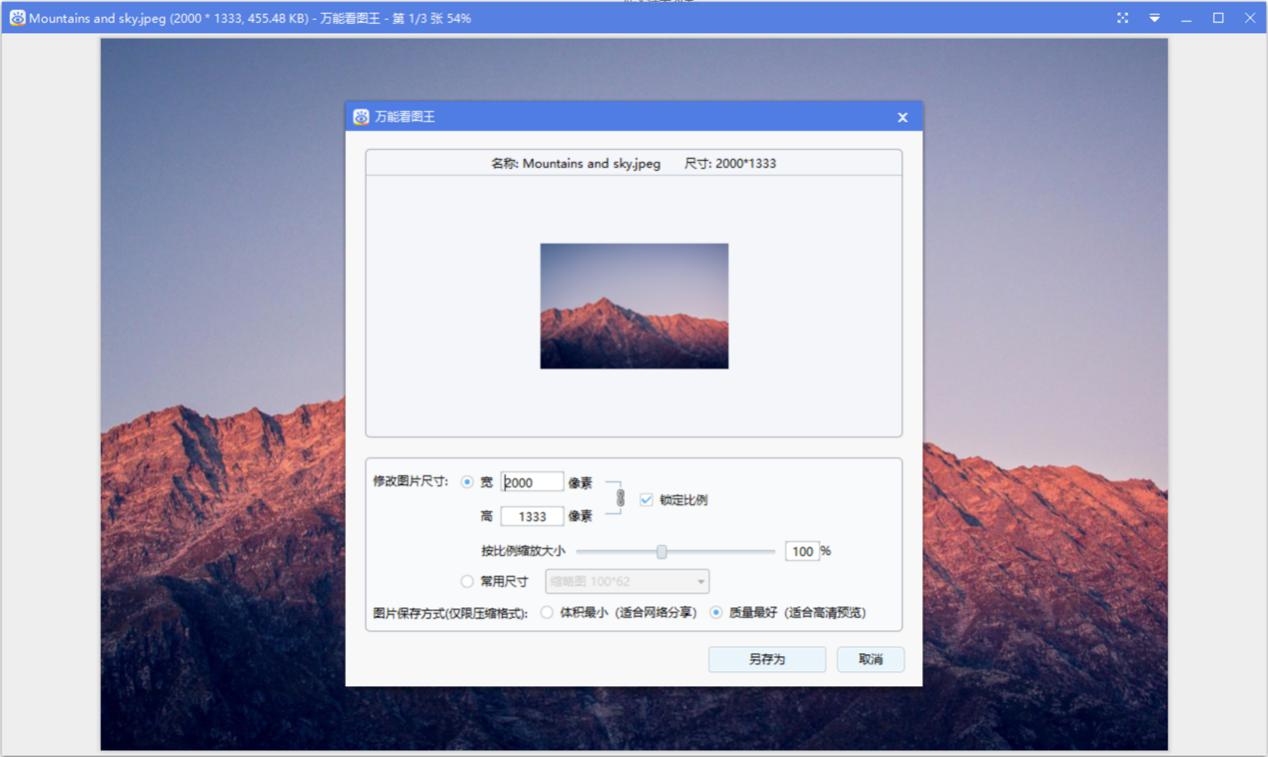The width and height of the screenshot is (1268, 757).
Task: Toggle the 锁定比例 checkbox
Action: pyautogui.click(x=646, y=500)
